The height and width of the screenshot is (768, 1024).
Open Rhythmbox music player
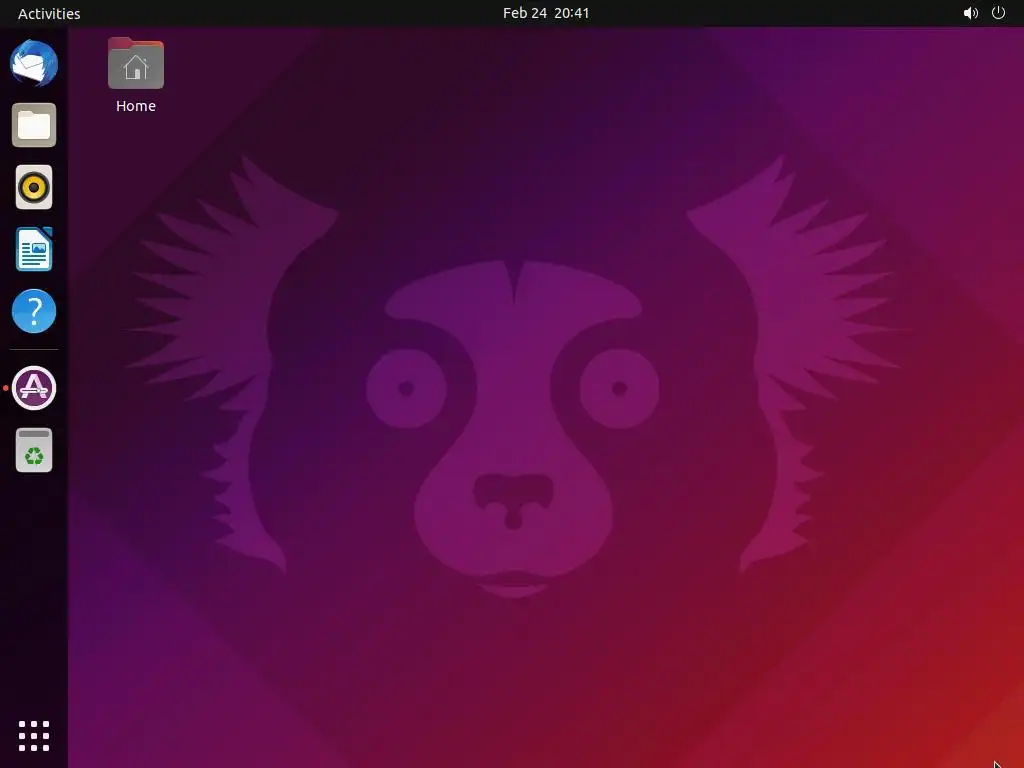pos(34,187)
